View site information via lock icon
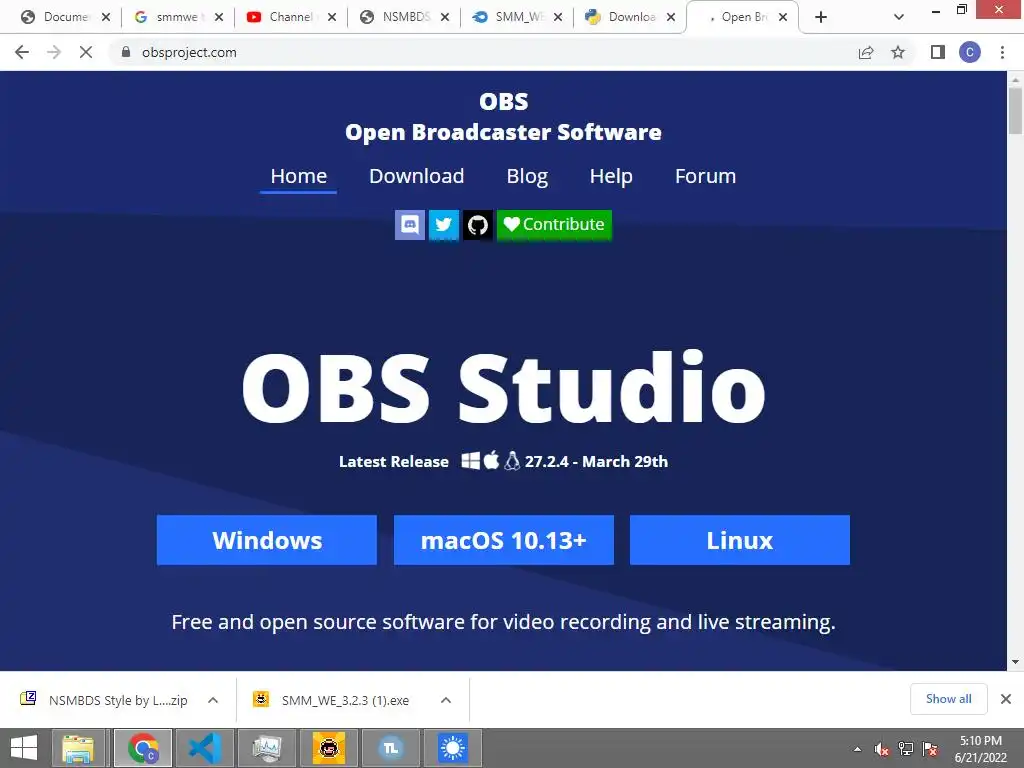The height and width of the screenshot is (768, 1024). pyautogui.click(x=126, y=52)
